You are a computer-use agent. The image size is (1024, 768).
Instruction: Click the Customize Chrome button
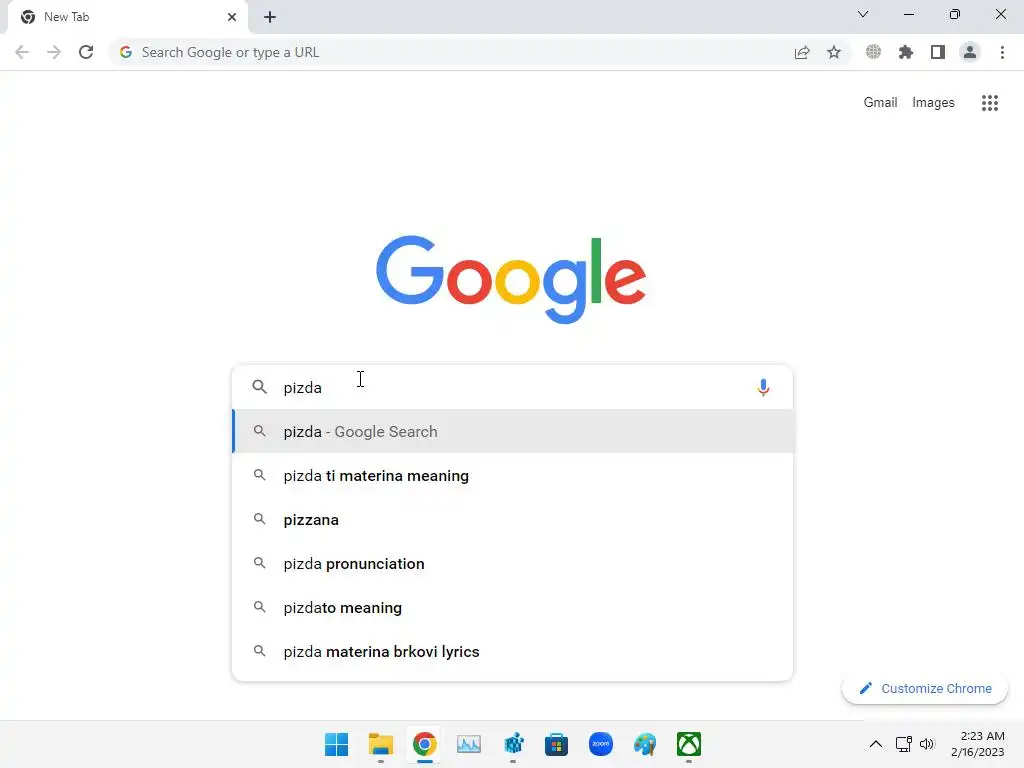(925, 688)
